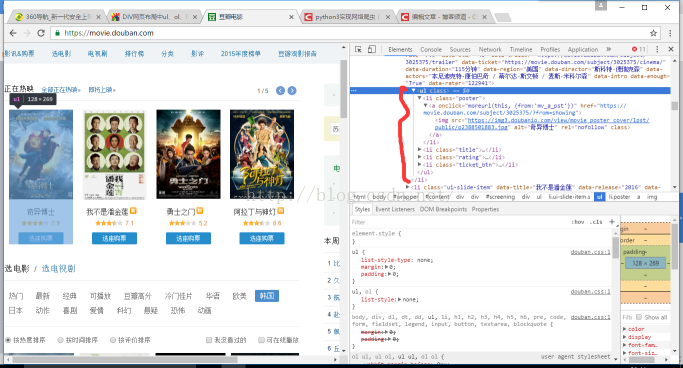Show more DevTools tabs with chevron
Viewport: 683px width, 368px height.
[x=609, y=49]
